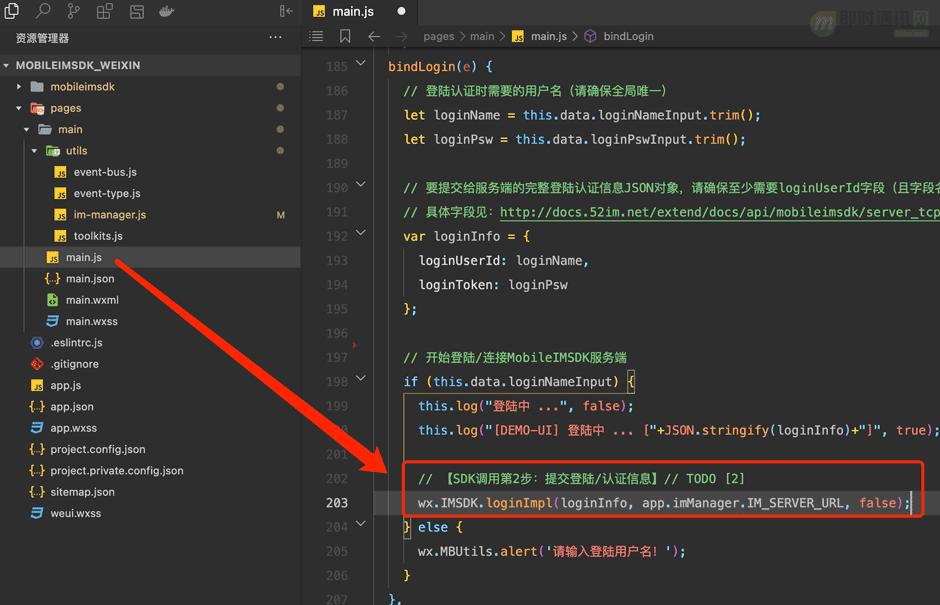Click the outline list icon in editor toolbar
Screen dimensions: 940x605
click(x=317, y=36)
